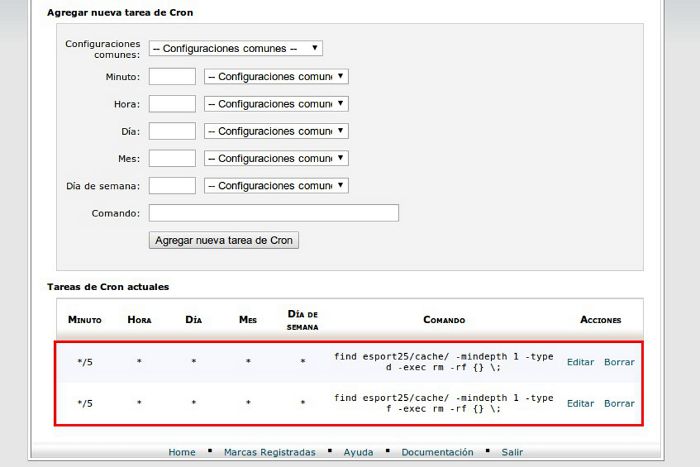Open the Documentación footer link

pos(437,452)
